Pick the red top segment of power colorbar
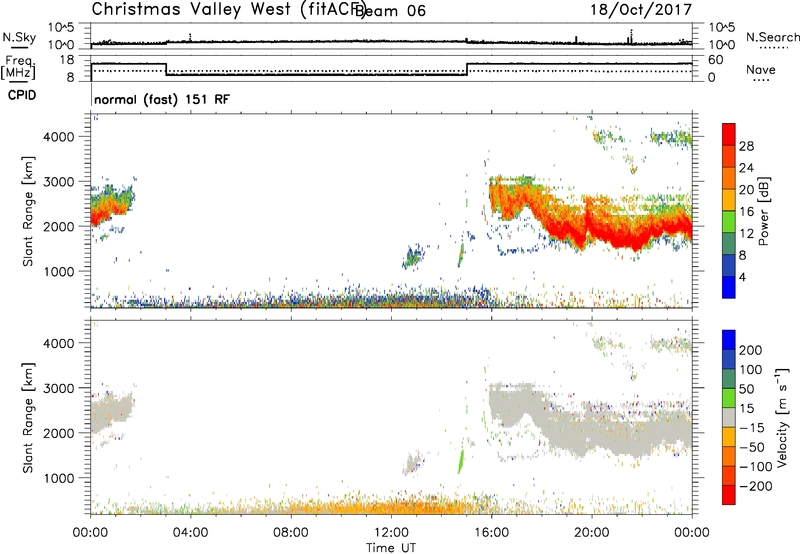This screenshot has height=554, width=800. (x=729, y=134)
